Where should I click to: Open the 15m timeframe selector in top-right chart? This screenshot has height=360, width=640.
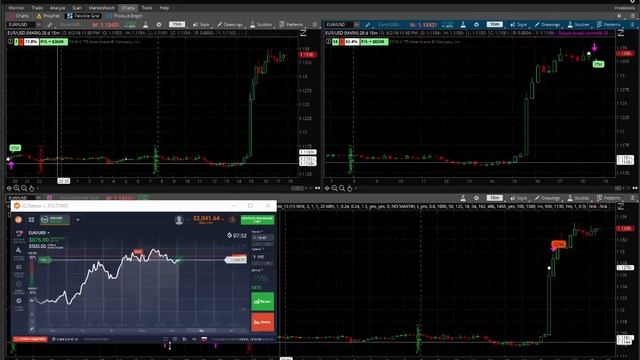494,24
